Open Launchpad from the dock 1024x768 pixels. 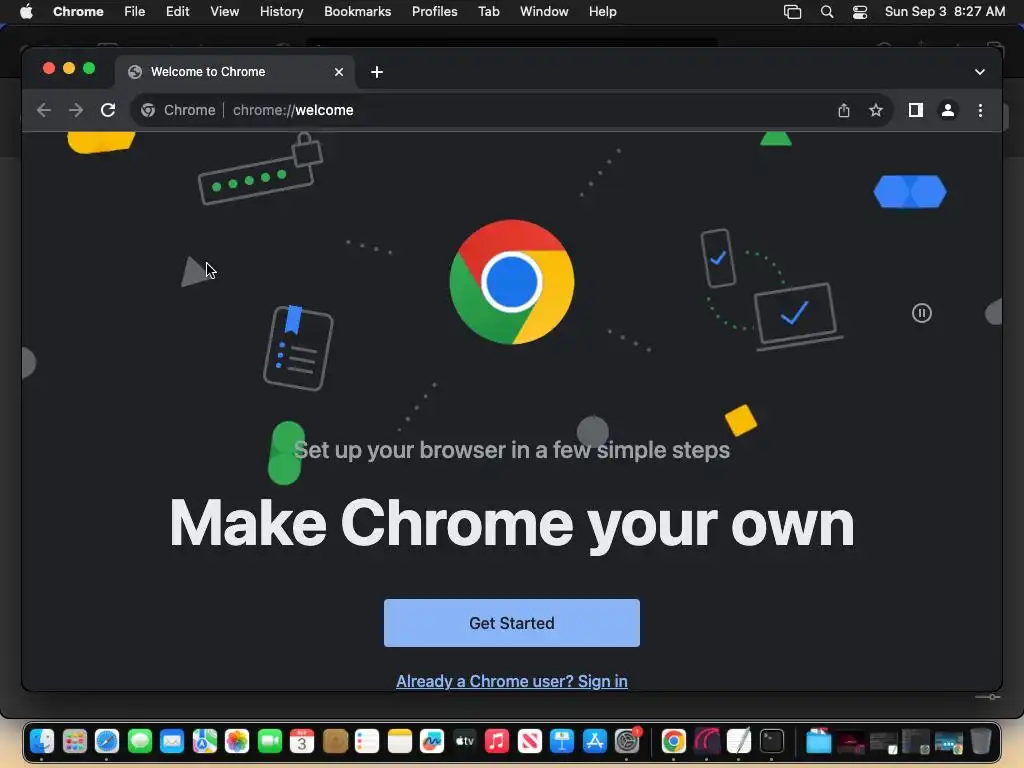coord(74,741)
